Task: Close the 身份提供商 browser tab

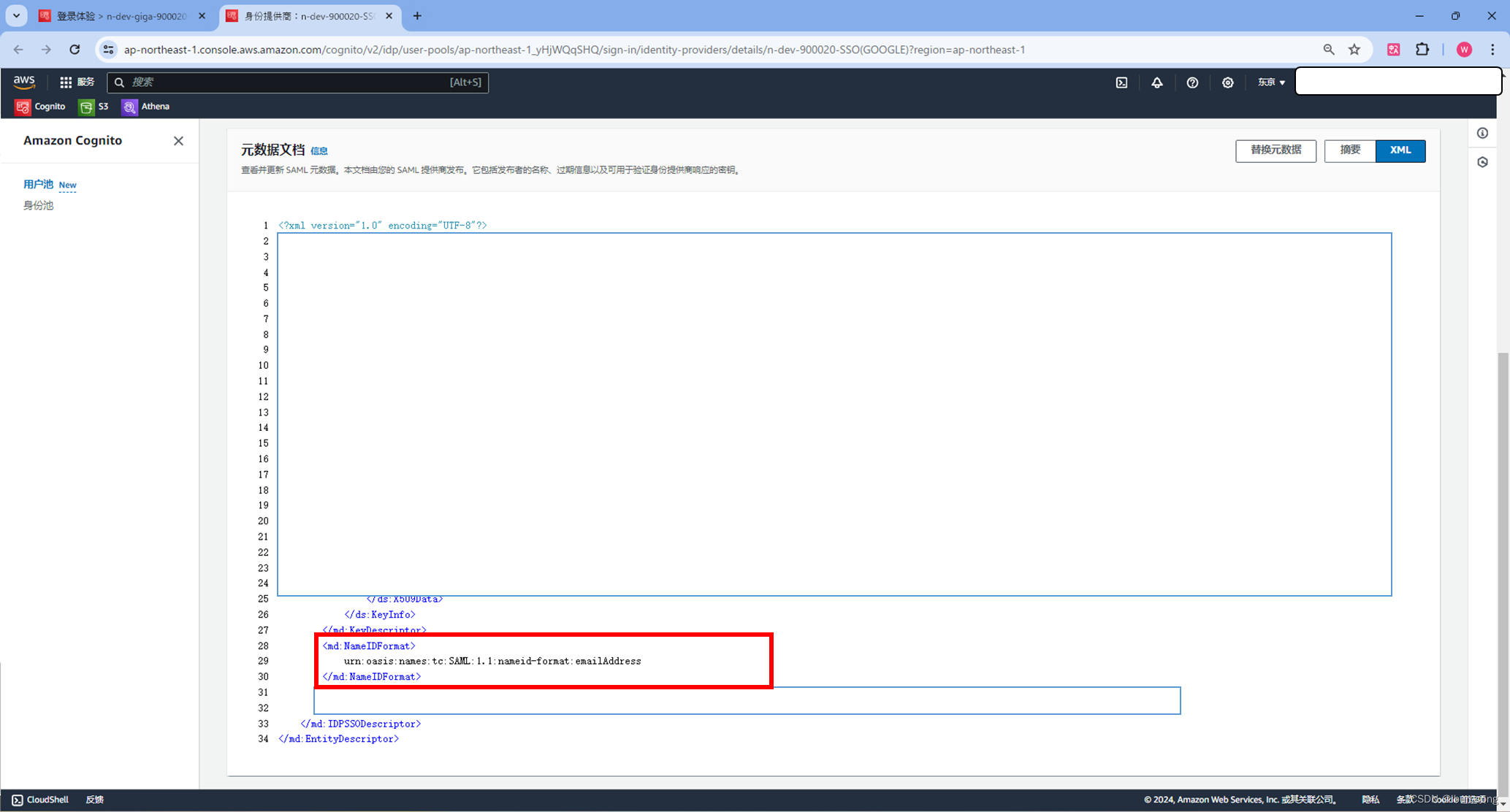Action: click(389, 16)
